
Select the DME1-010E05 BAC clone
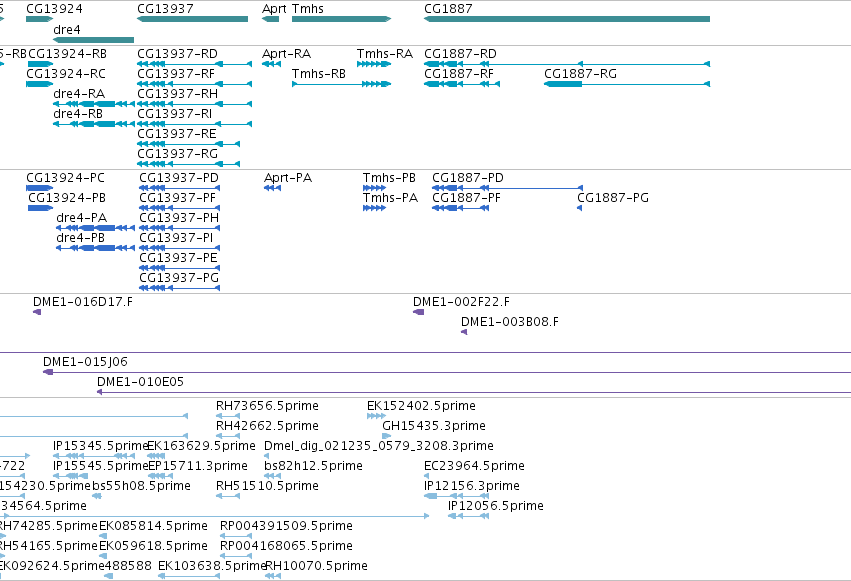coord(474,392)
